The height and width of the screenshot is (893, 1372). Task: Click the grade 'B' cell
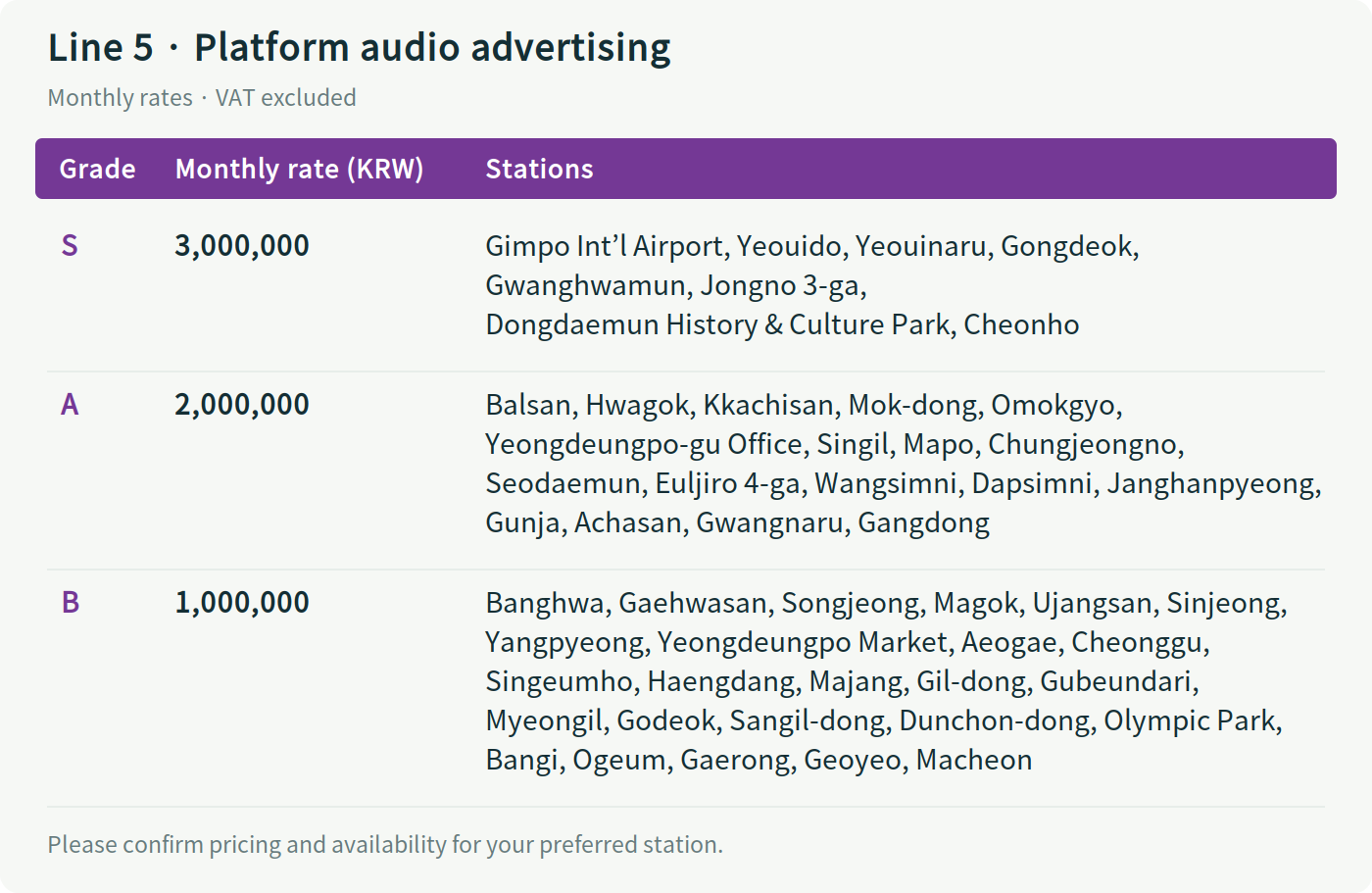70,602
